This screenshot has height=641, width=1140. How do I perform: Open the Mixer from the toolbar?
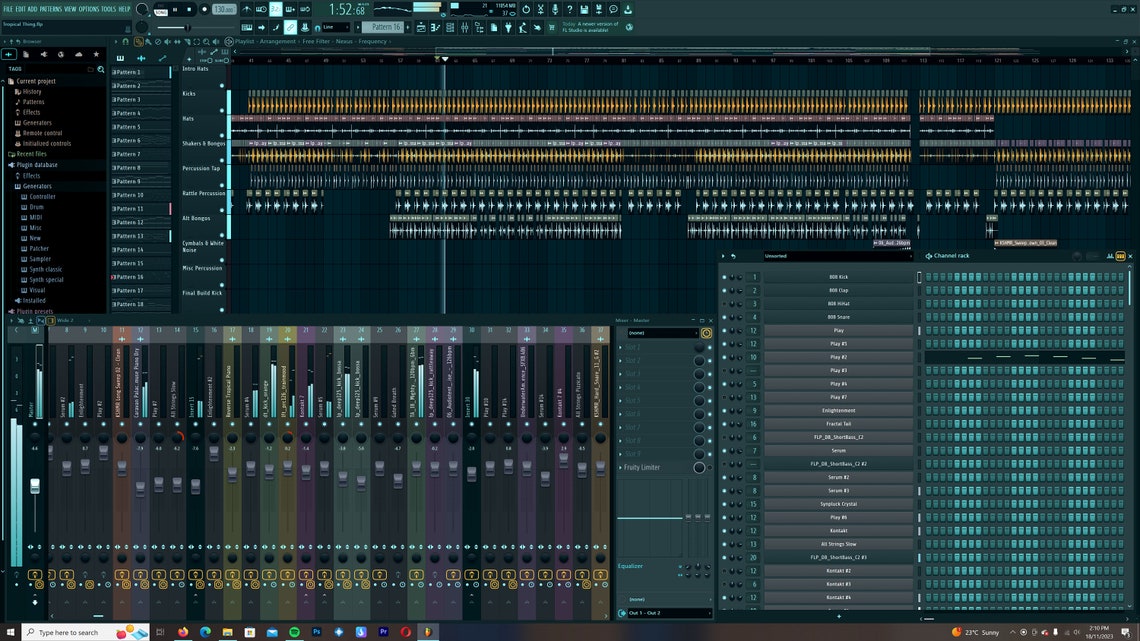(x=465, y=28)
